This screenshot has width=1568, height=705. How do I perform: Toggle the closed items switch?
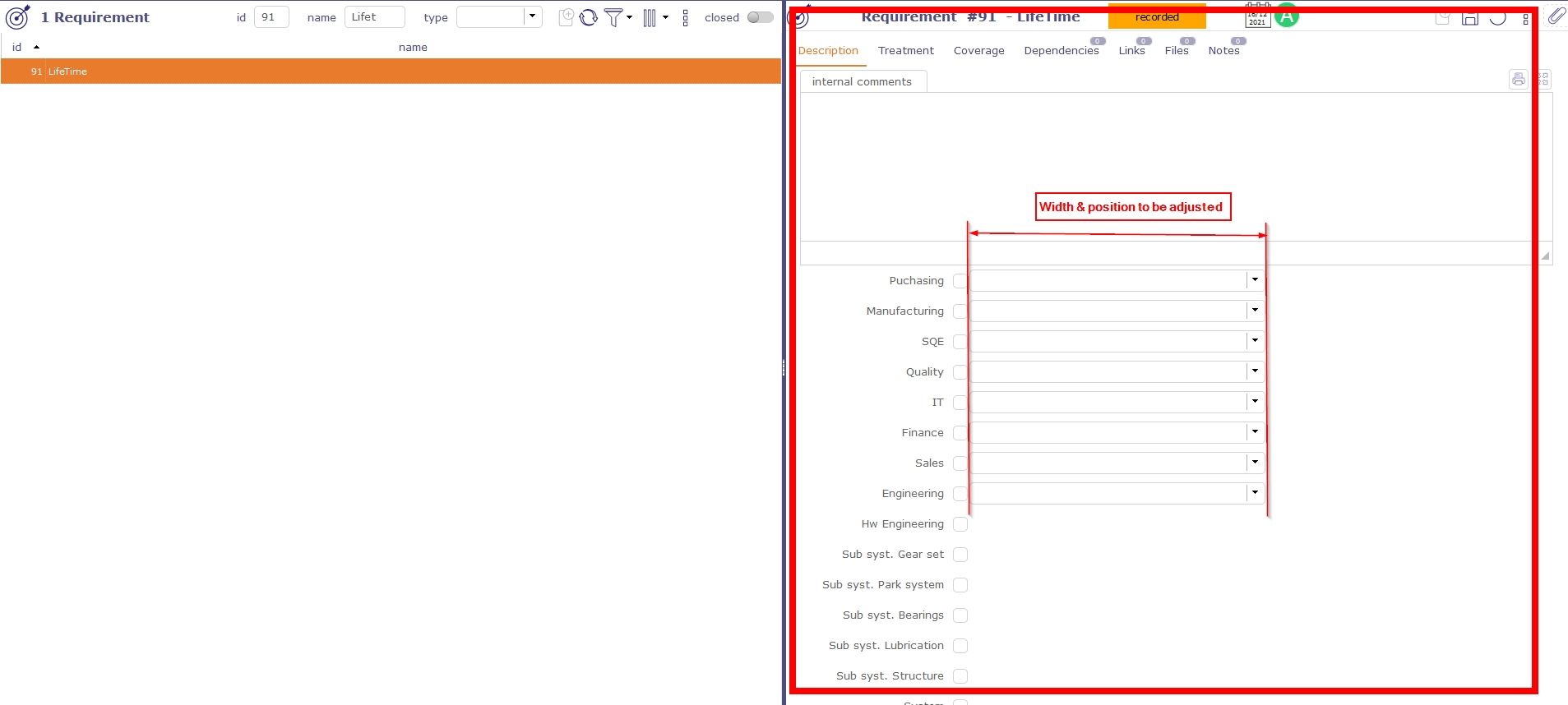click(760, 17)
